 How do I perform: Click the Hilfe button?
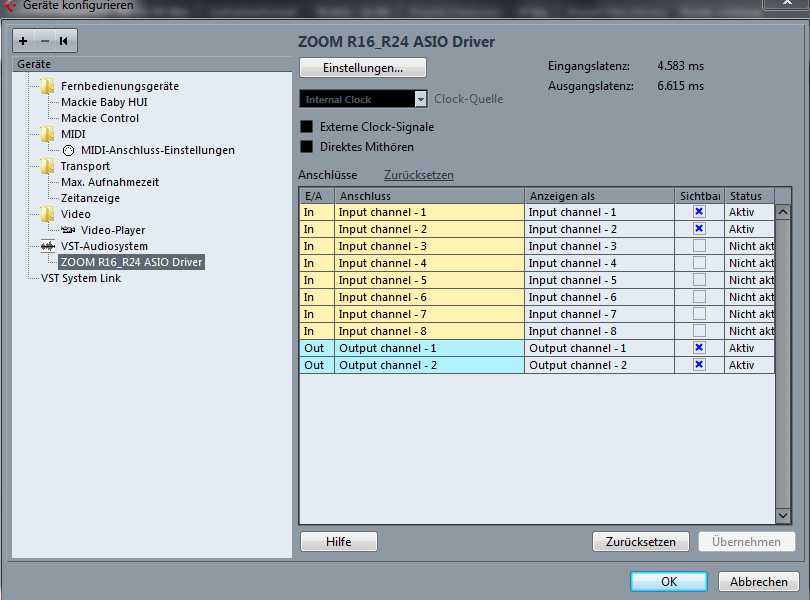(x=339, y=542)
